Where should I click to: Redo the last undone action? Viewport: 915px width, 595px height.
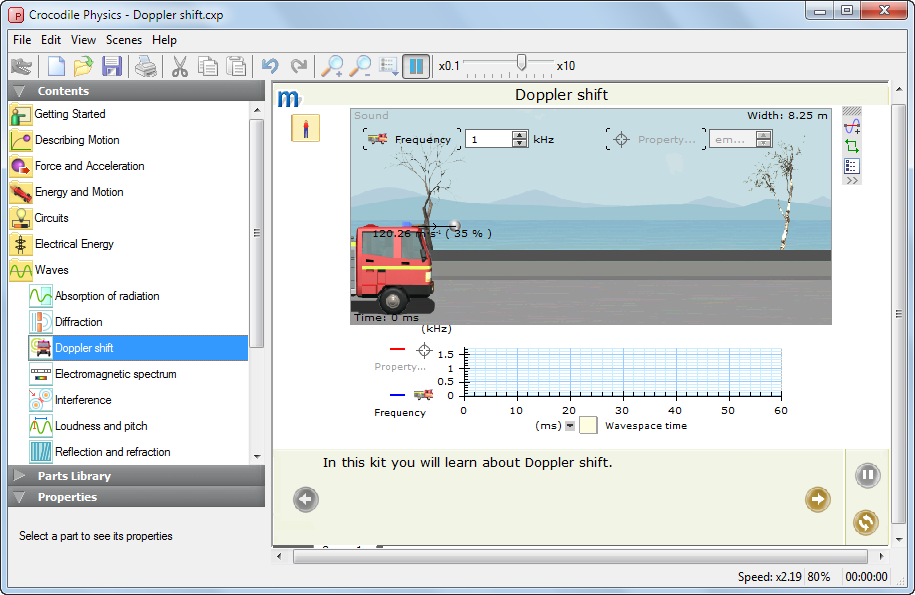[x=298, y=66]
